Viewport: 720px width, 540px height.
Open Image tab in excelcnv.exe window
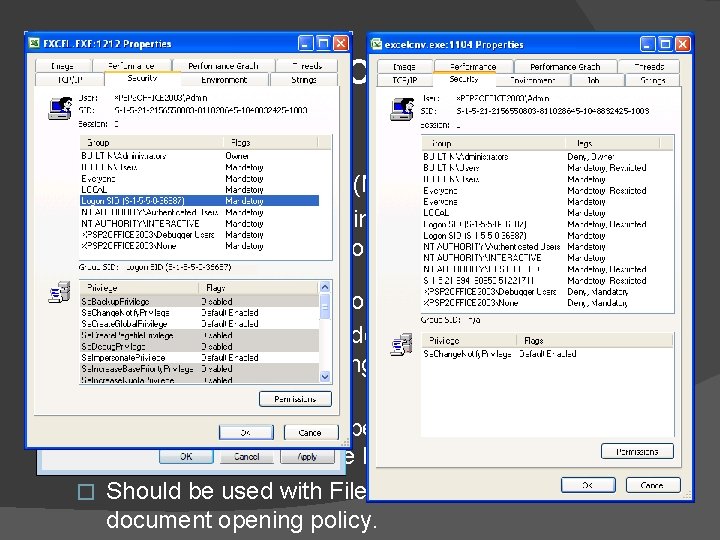(405, 67)
